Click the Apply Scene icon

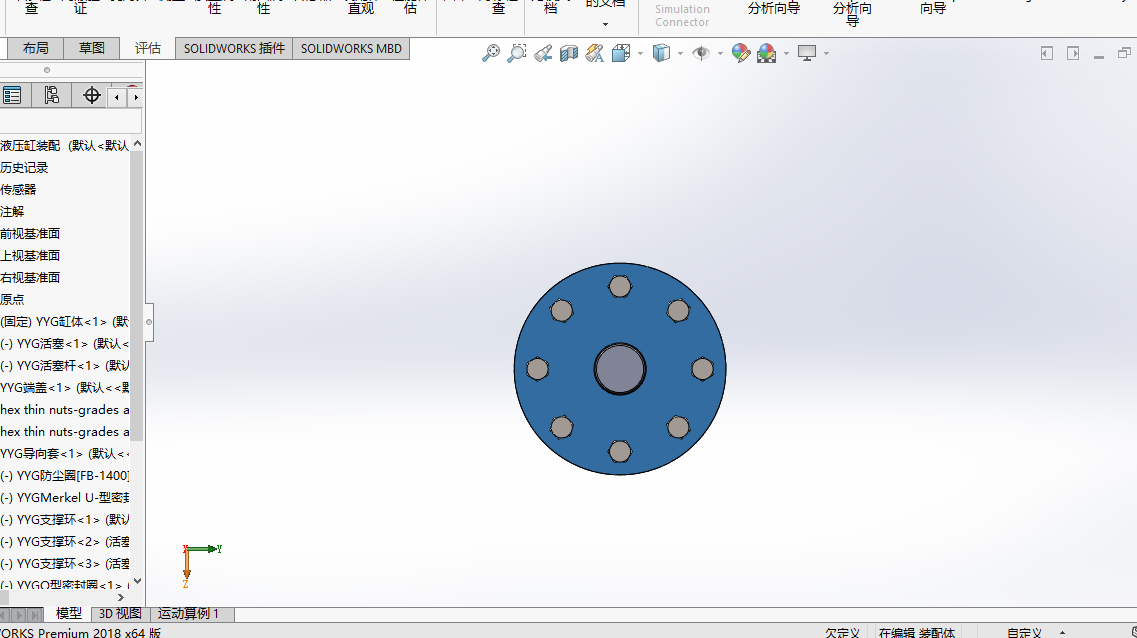[x=766, y=53]
